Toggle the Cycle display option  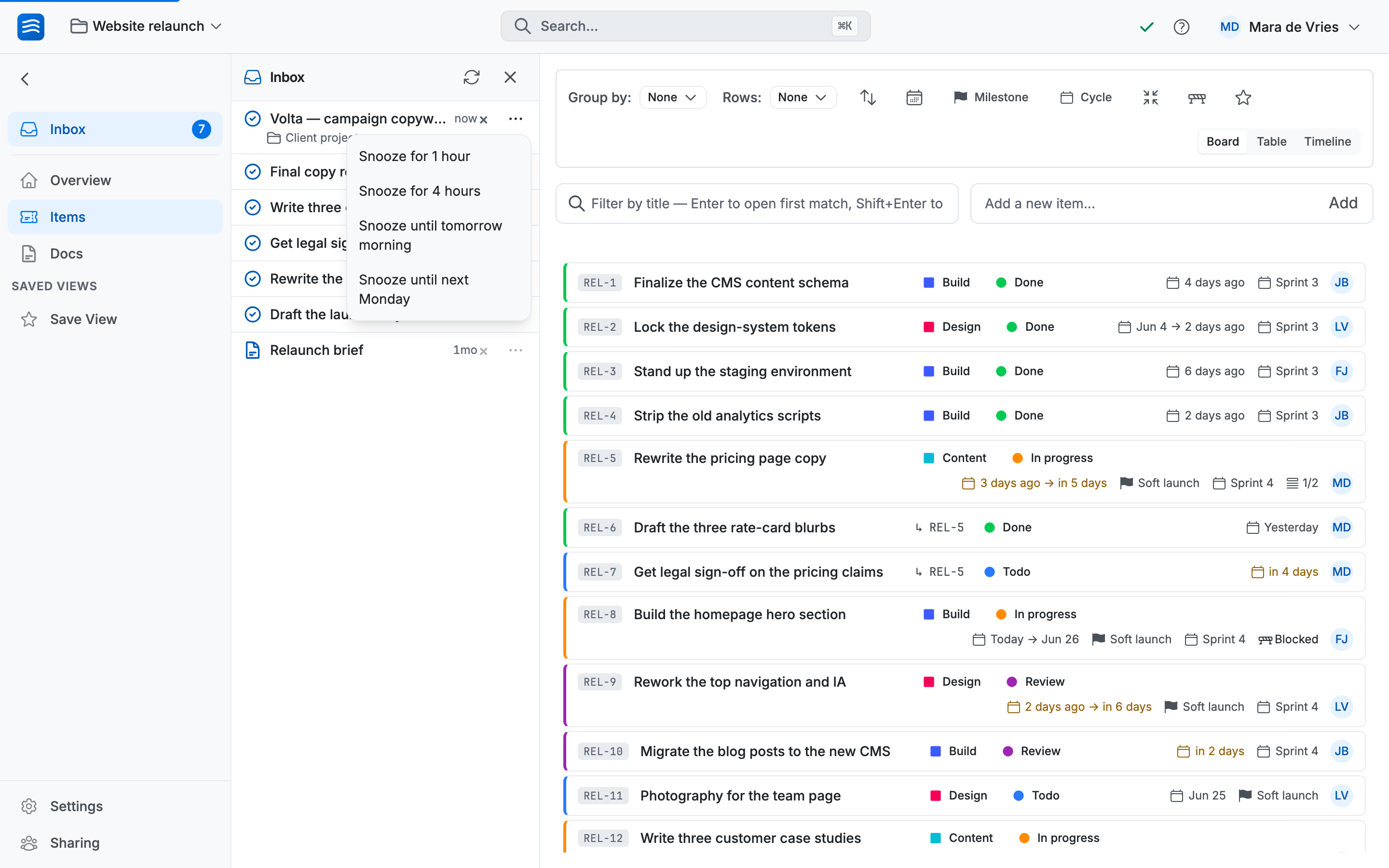tap(1086, 97)
